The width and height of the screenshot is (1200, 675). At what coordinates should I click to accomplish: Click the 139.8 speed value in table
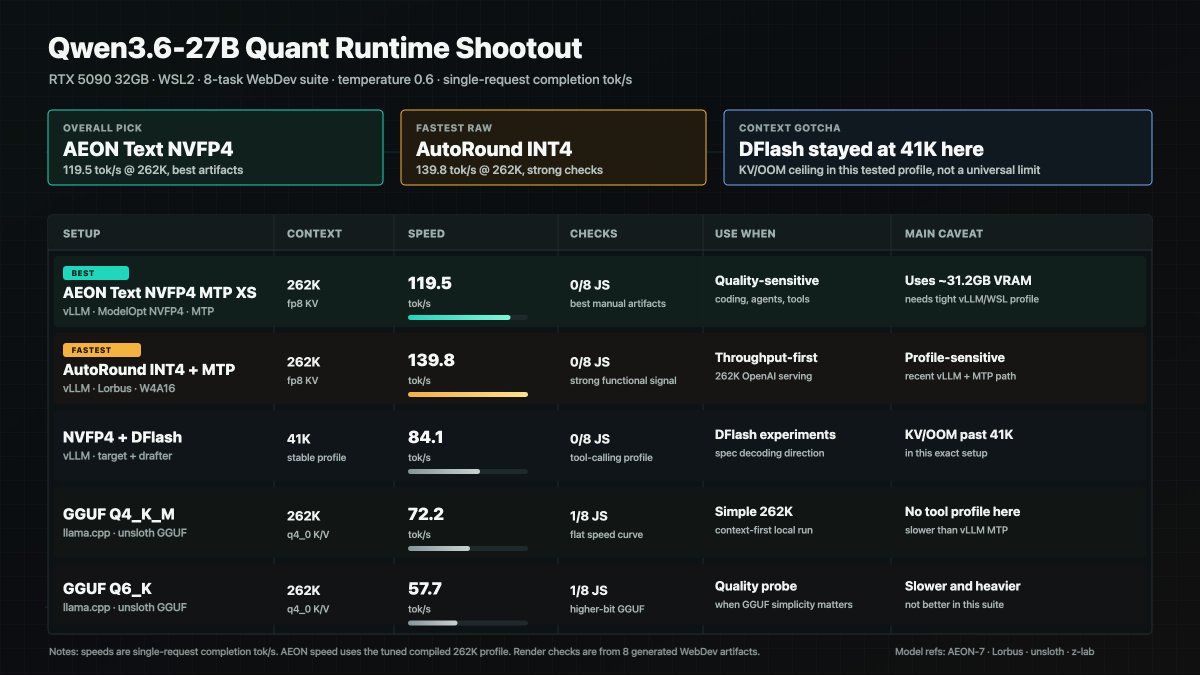tap(431, 360)
